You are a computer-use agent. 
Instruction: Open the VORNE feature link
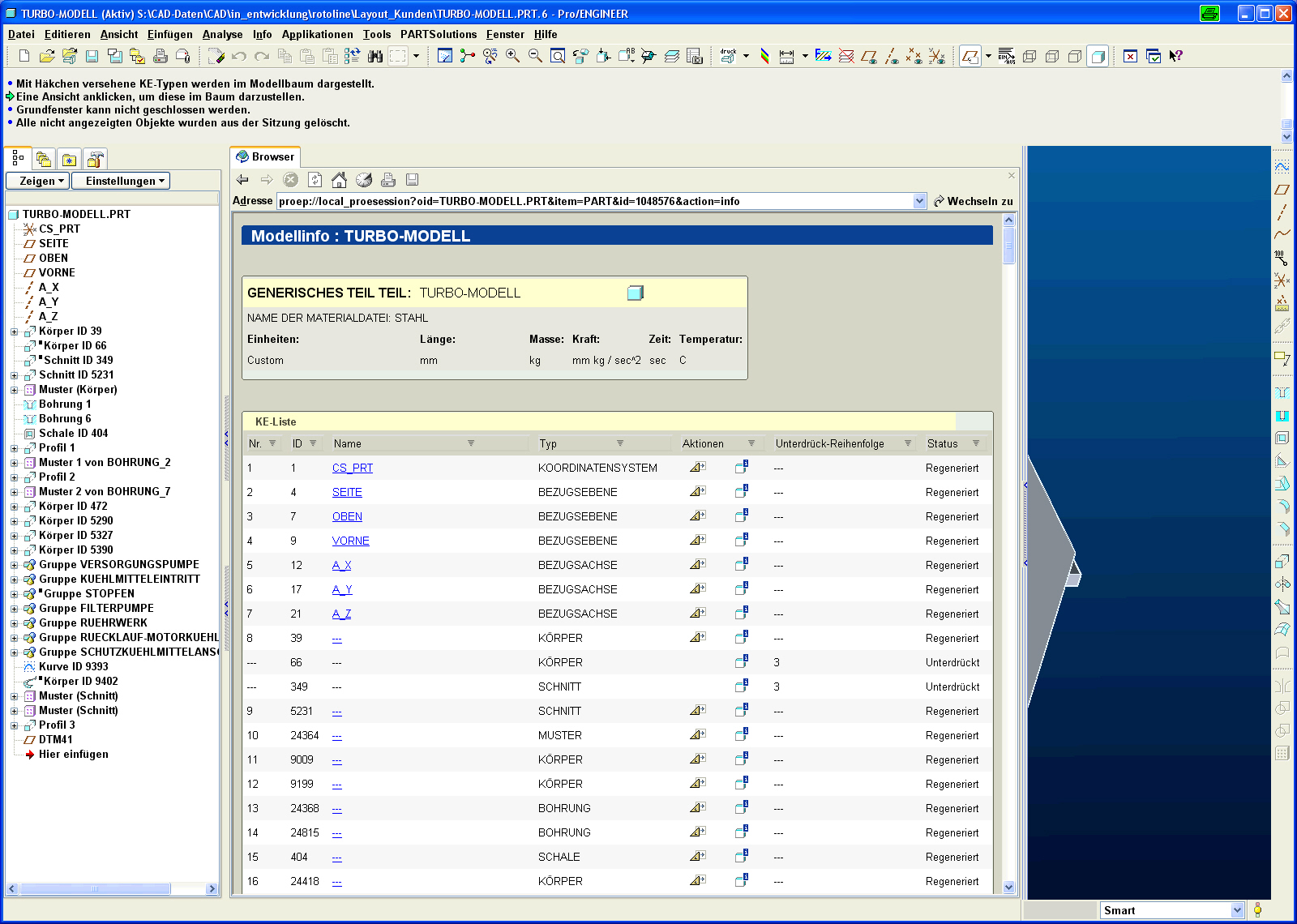coord(351,541)
